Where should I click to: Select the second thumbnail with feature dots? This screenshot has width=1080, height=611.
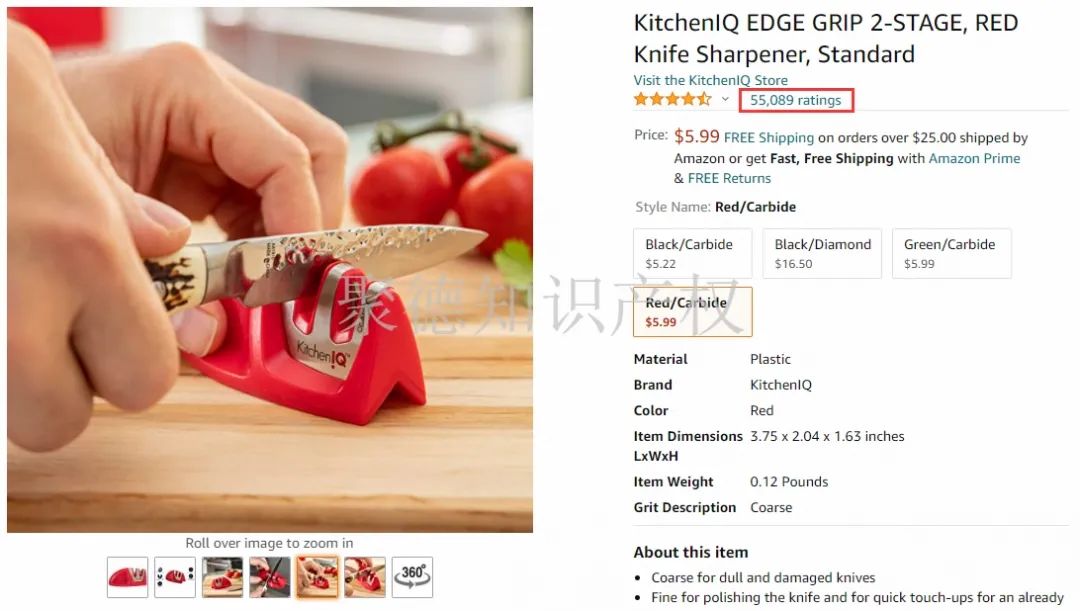point(175,577)
